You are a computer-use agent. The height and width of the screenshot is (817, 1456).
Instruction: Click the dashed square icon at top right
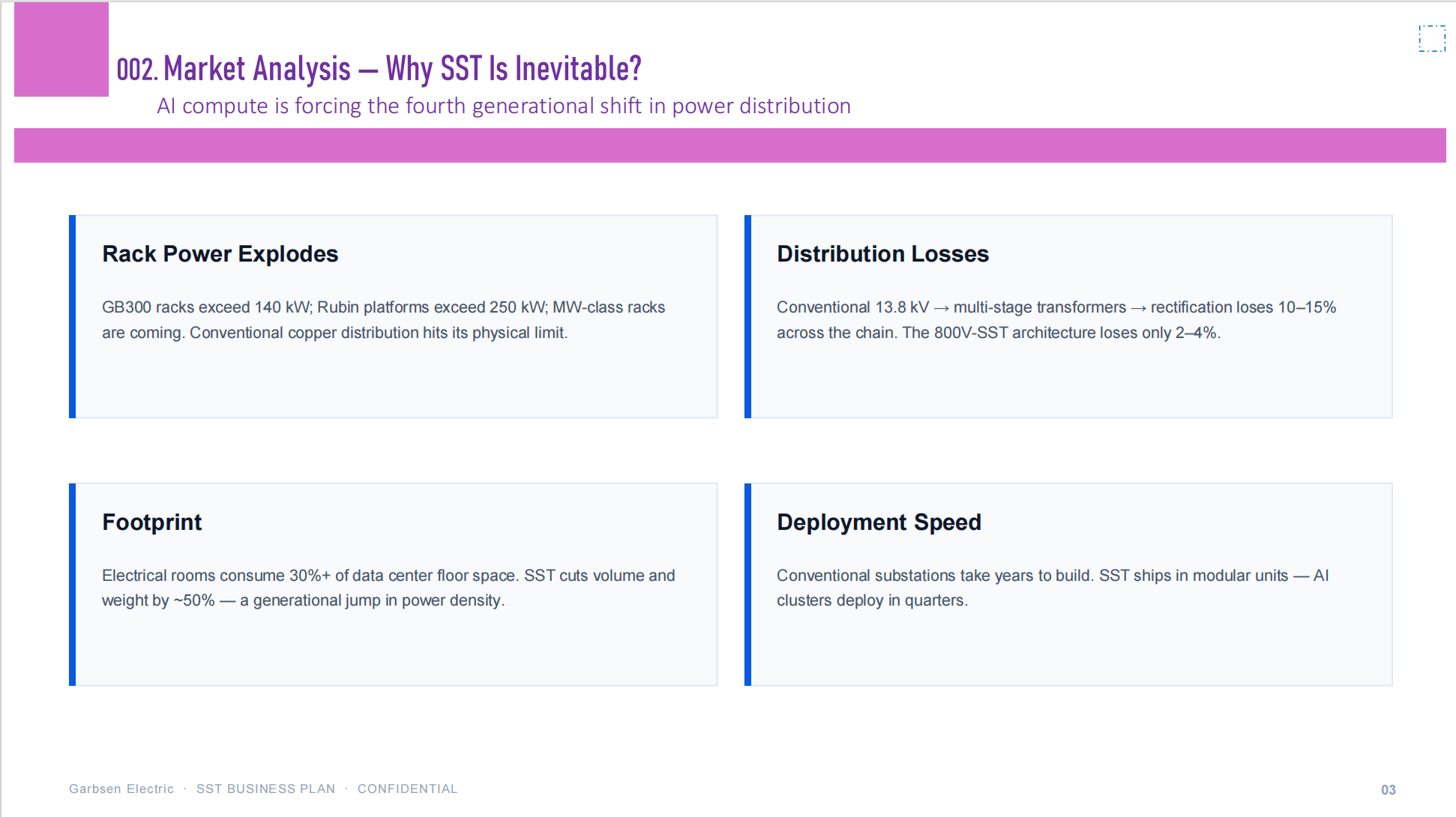tap(1432, 38)
